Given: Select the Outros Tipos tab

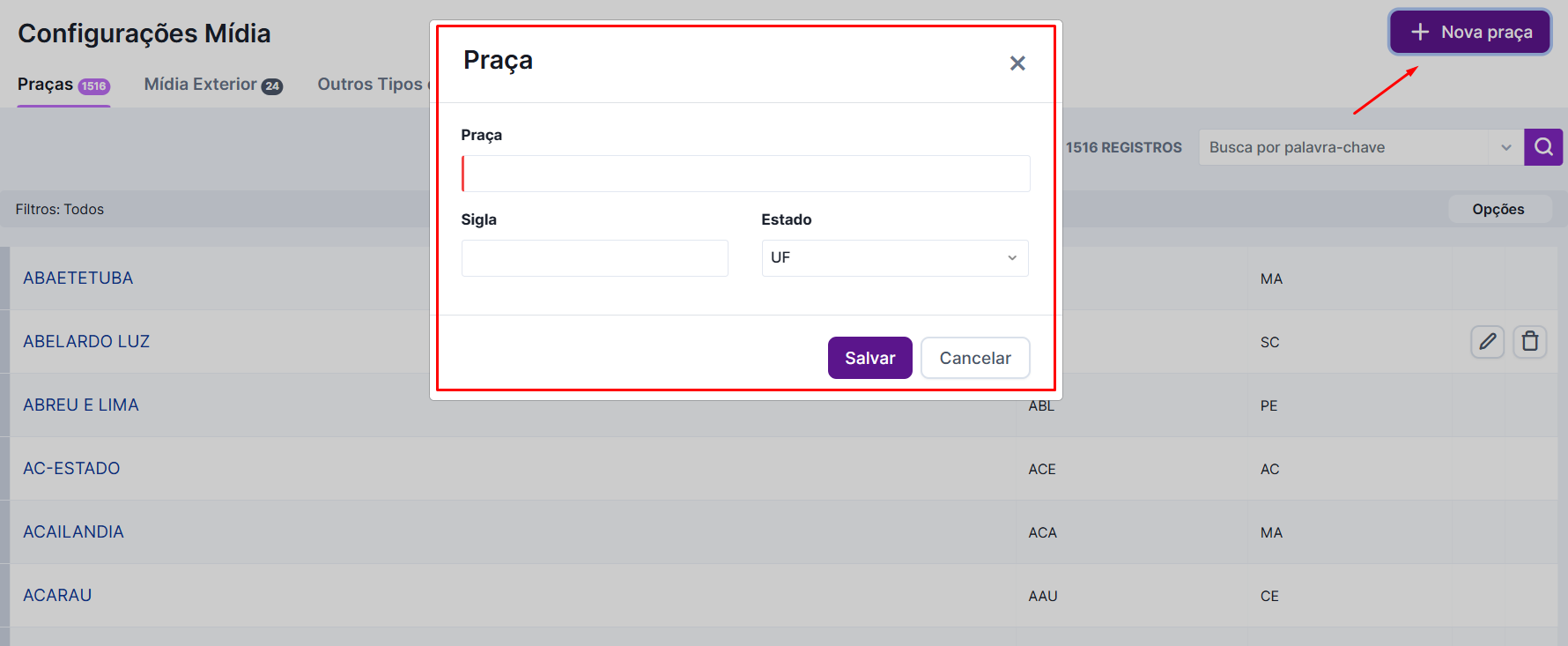Looking at the screenshot, I should coord(372,85).
